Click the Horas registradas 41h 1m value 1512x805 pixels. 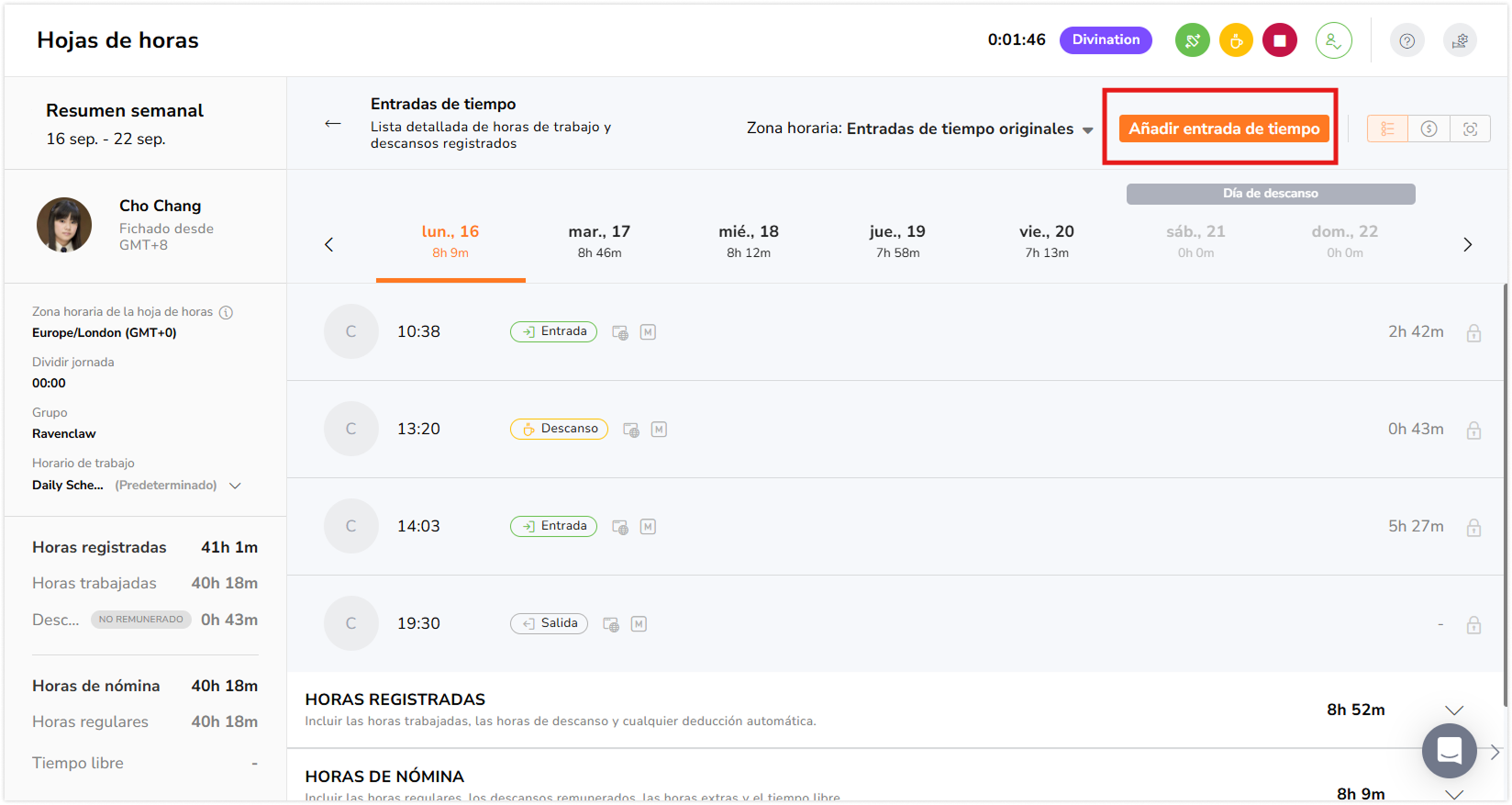tap(229, 547)
